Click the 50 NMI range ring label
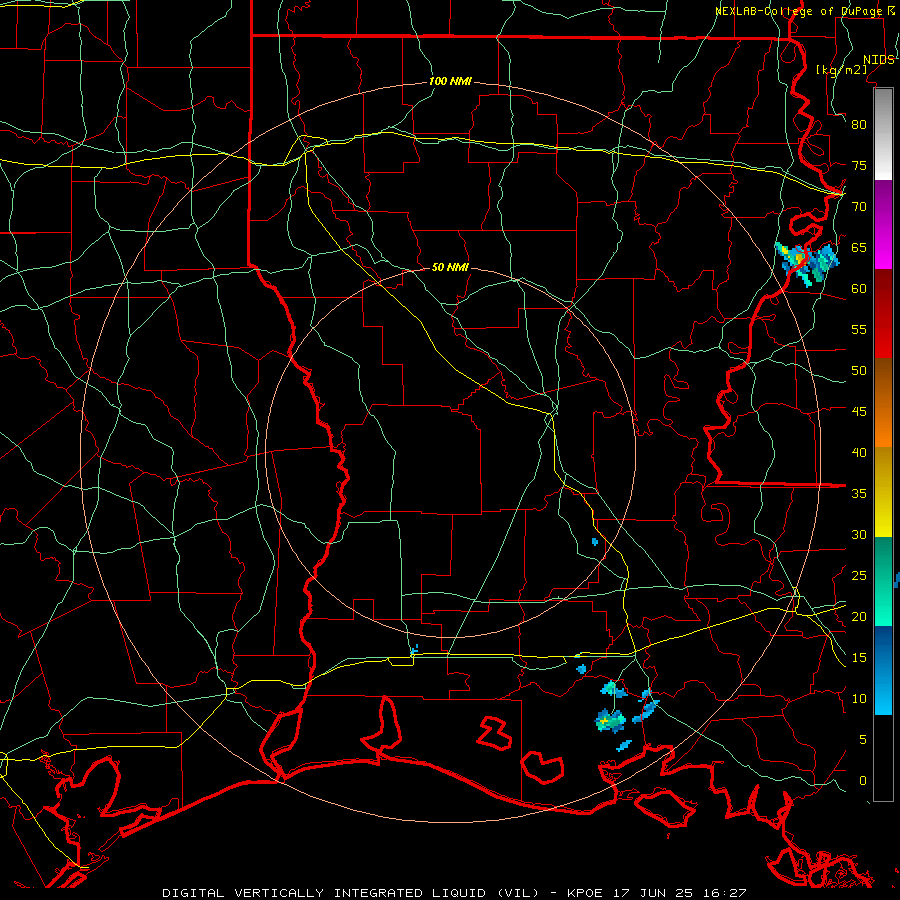Viewport: 900px width, 900px height. click(450, 267)
